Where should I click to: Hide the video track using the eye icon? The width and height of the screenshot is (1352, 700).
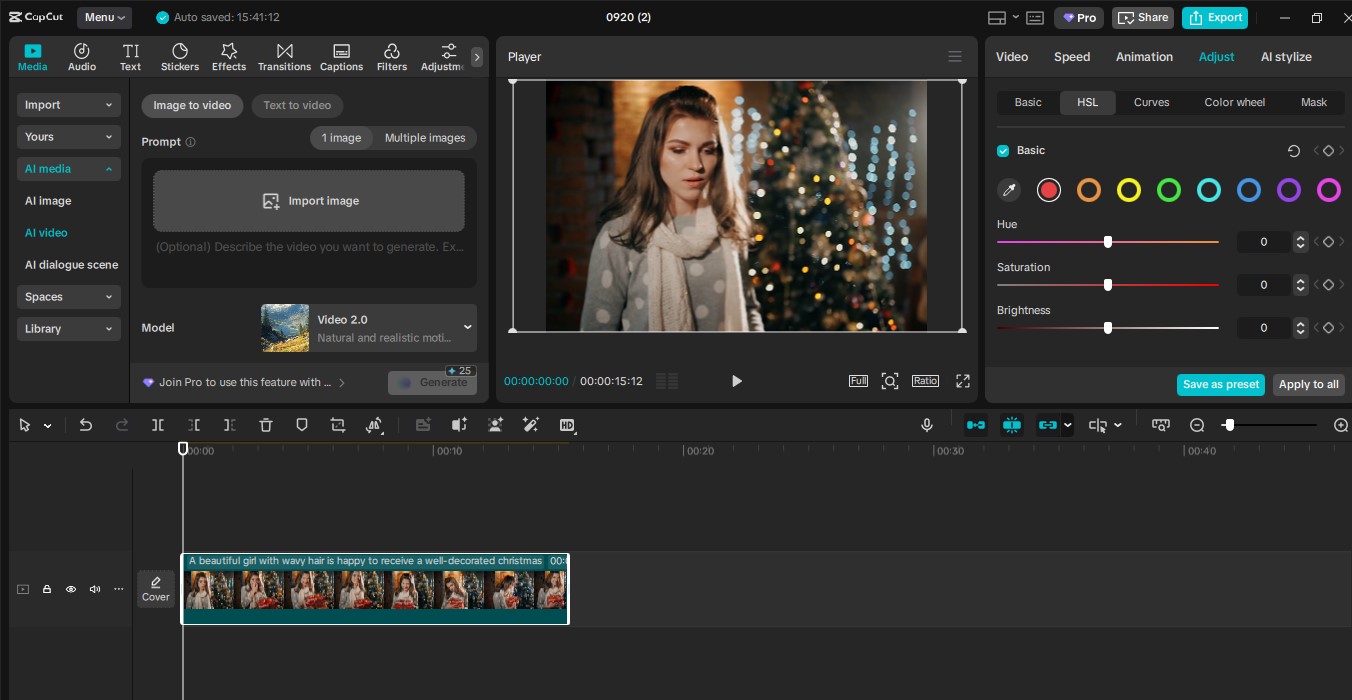71,589
